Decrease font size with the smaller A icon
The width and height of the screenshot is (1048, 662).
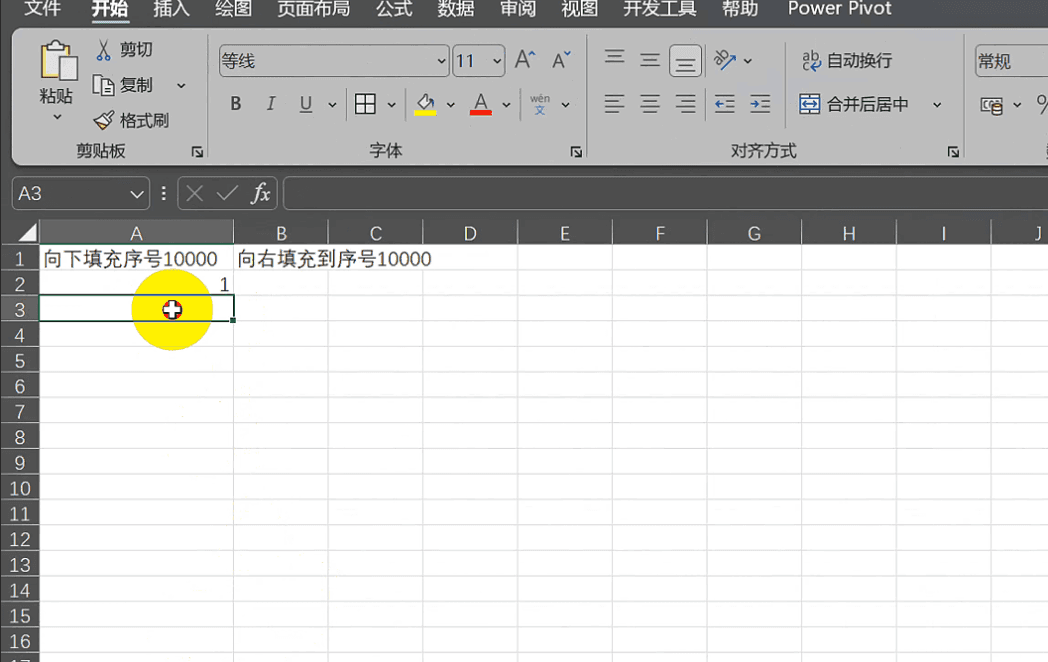tap(561, 61)
